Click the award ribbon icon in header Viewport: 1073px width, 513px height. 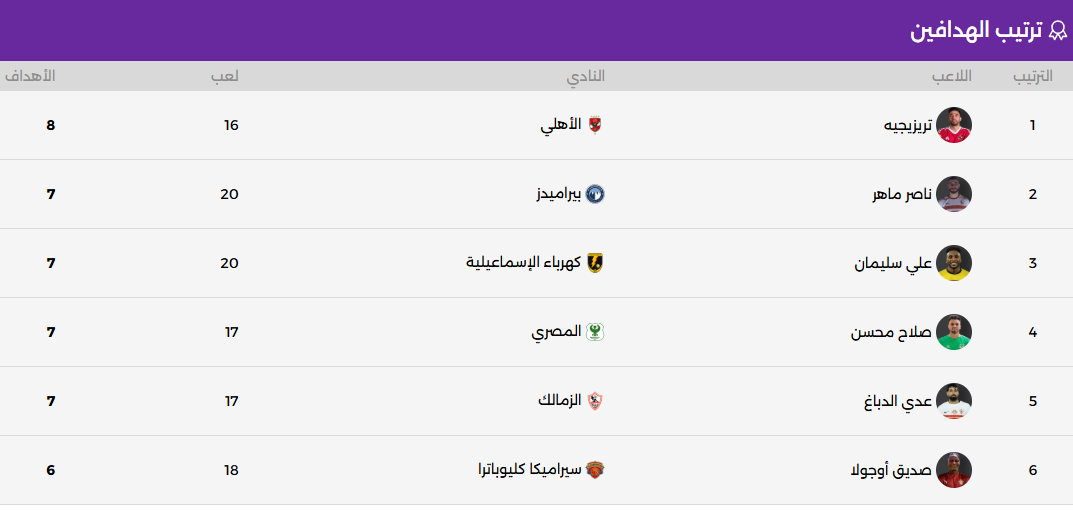pyautogui.click(x=1058, y=30)
